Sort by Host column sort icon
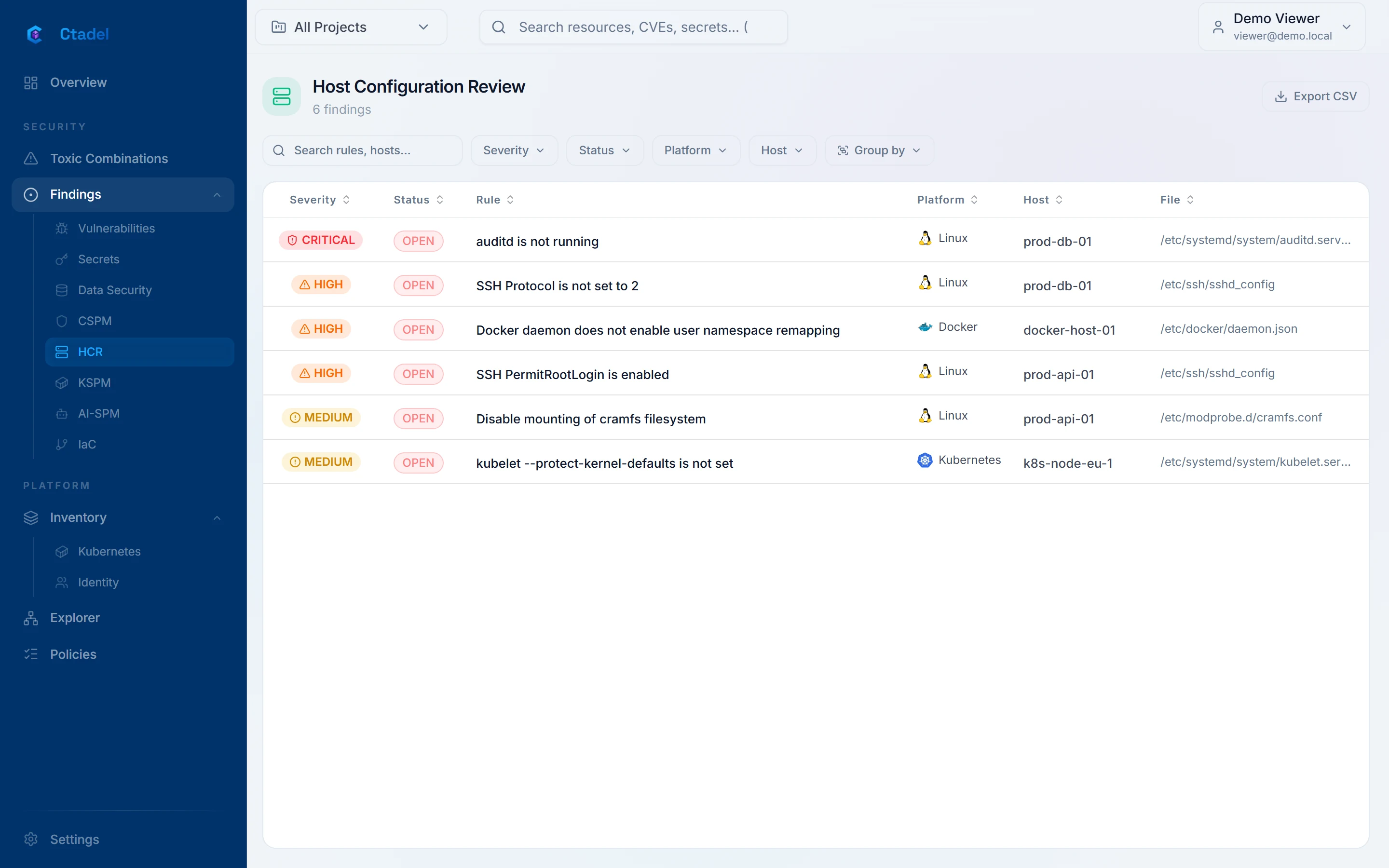The height and width of the screenshot is (868, 1389). tap(1059, 200)
